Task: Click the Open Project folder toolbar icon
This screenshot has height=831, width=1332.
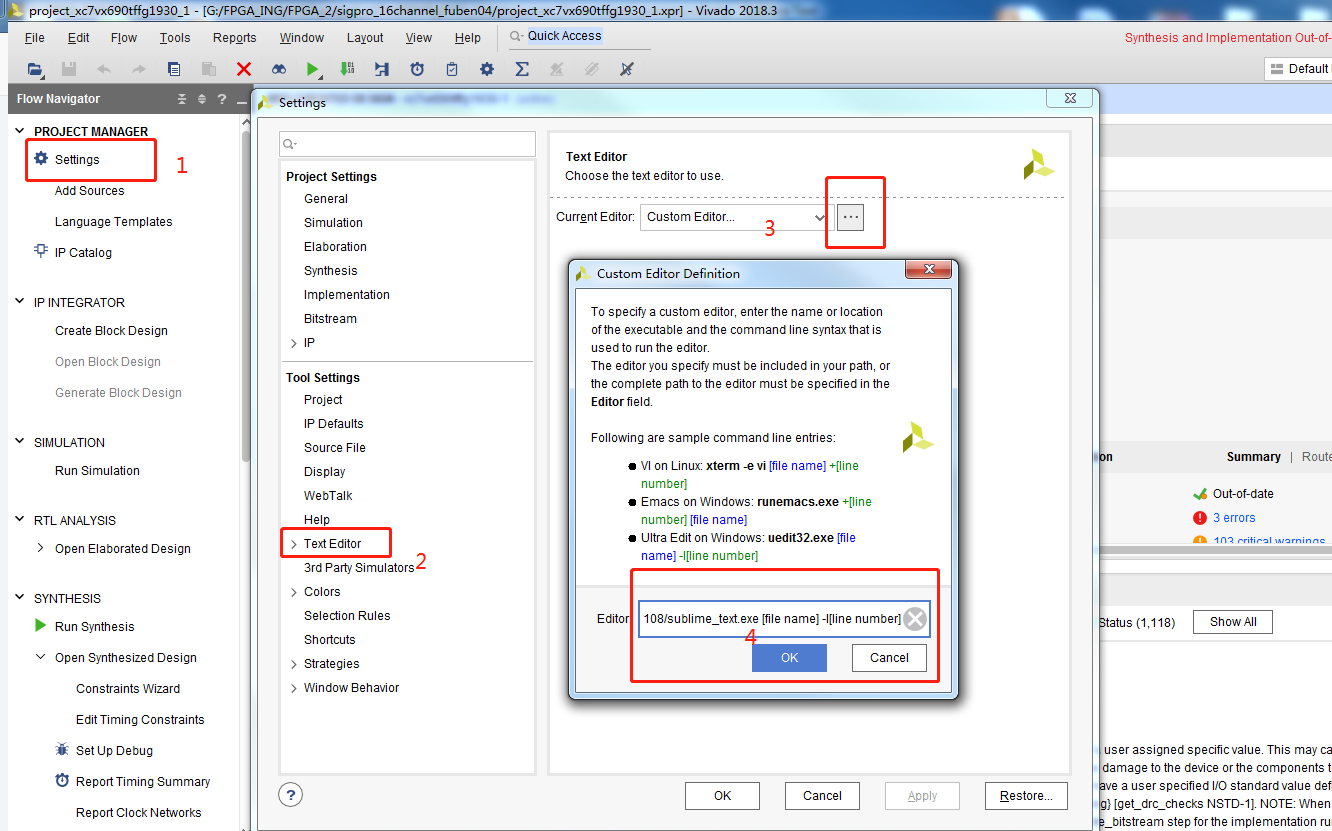Action: (x=35, y=69)
